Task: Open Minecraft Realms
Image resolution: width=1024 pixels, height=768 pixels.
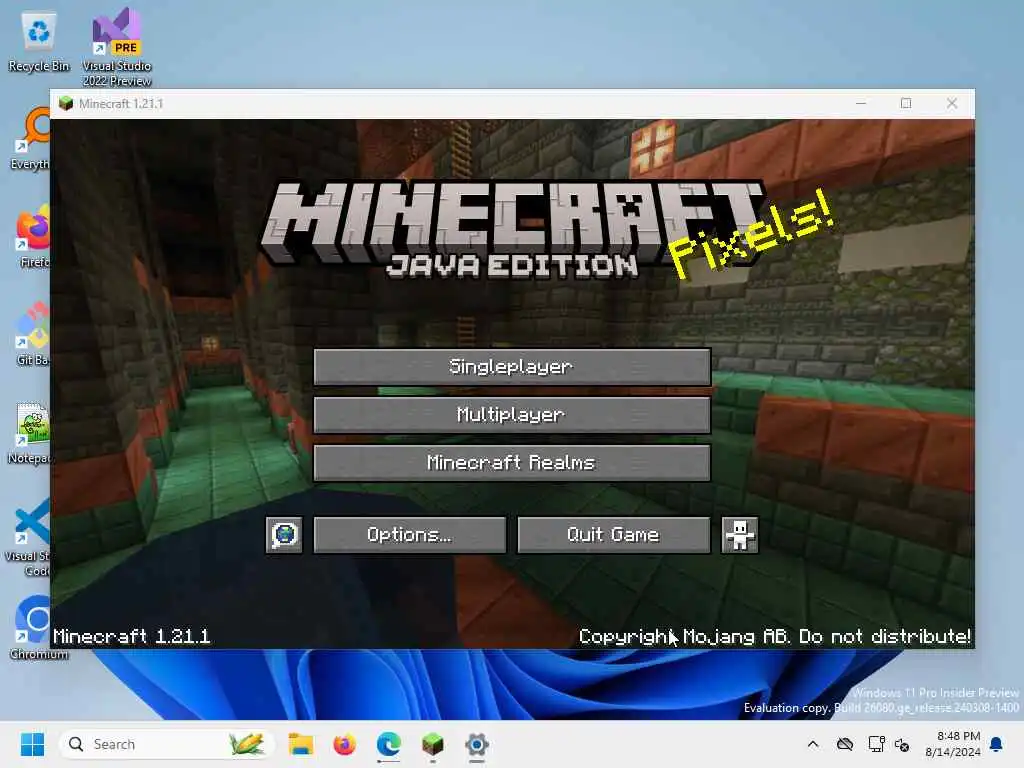Action: click(x=512, y=463)
